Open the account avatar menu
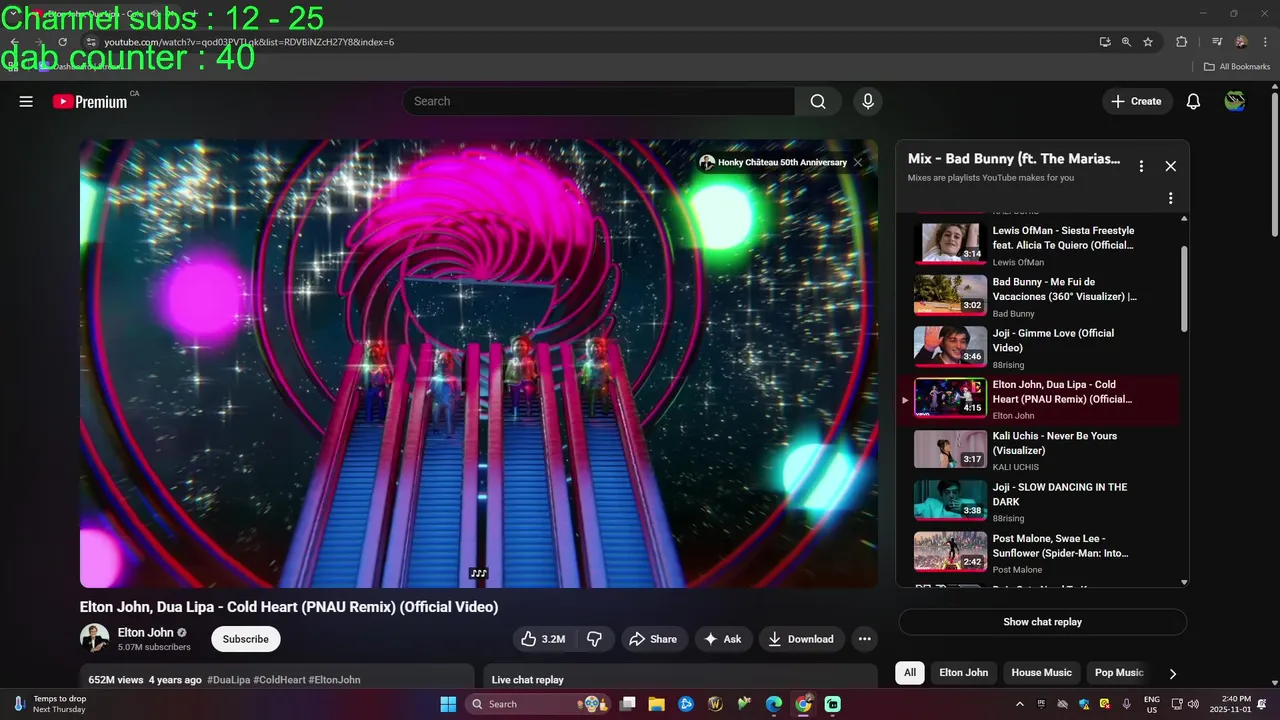 pos(1235,101)
